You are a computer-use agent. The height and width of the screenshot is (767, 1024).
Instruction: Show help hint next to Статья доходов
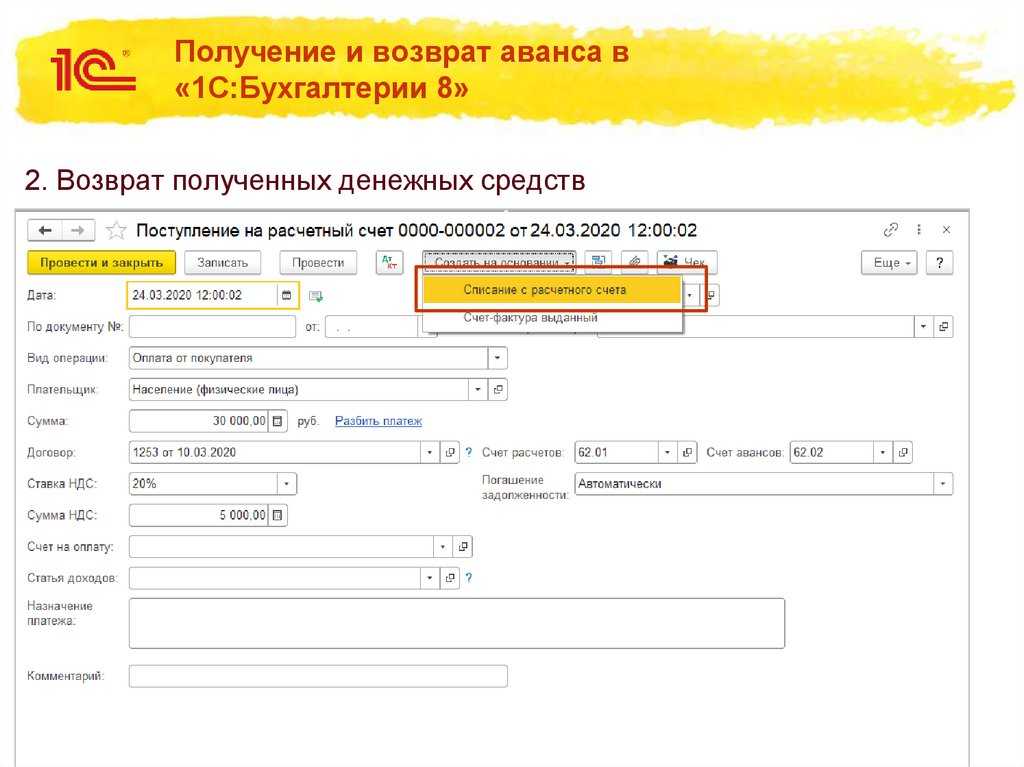468,578
